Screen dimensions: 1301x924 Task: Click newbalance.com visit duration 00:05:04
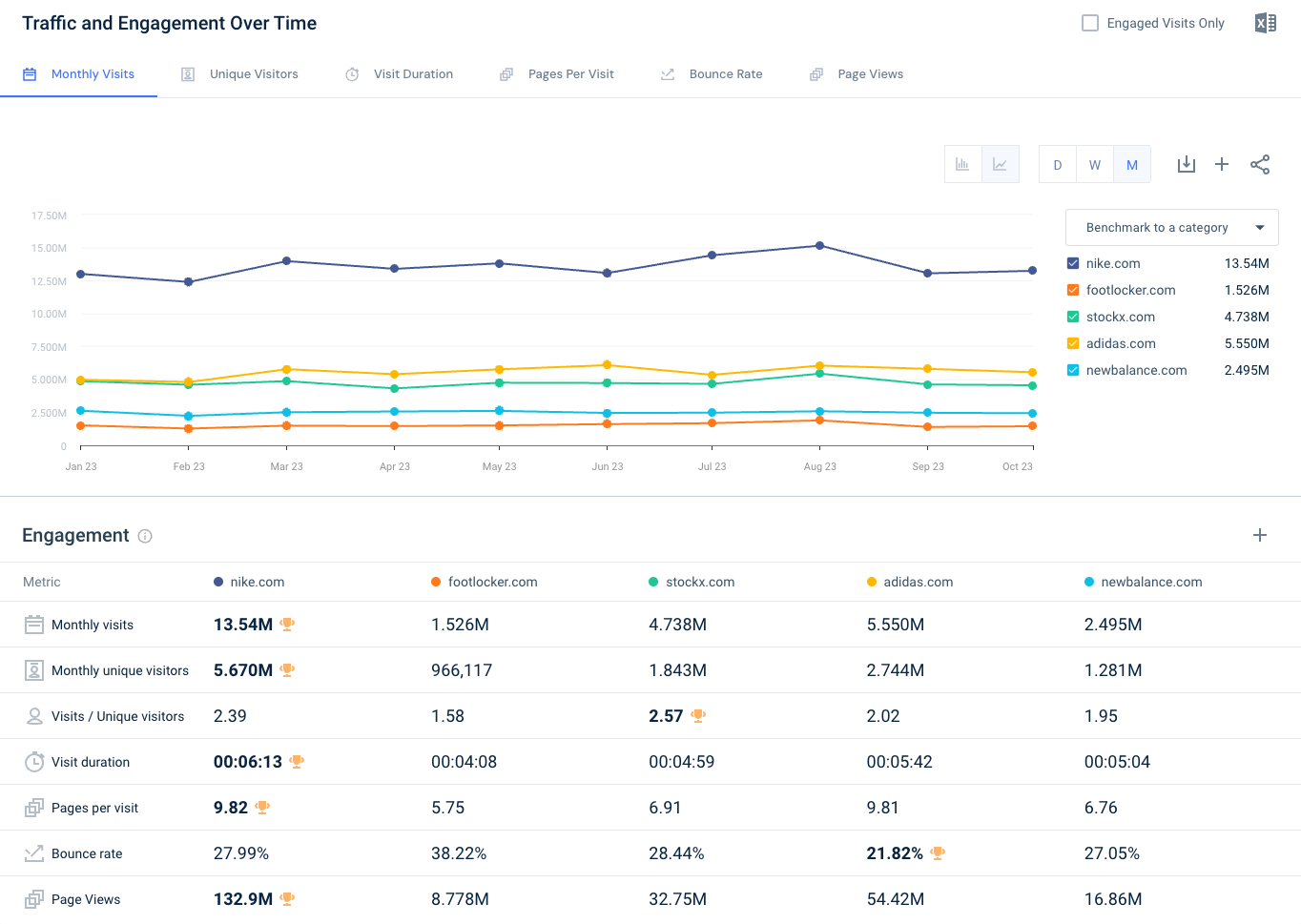click(x=1117, y=762)
